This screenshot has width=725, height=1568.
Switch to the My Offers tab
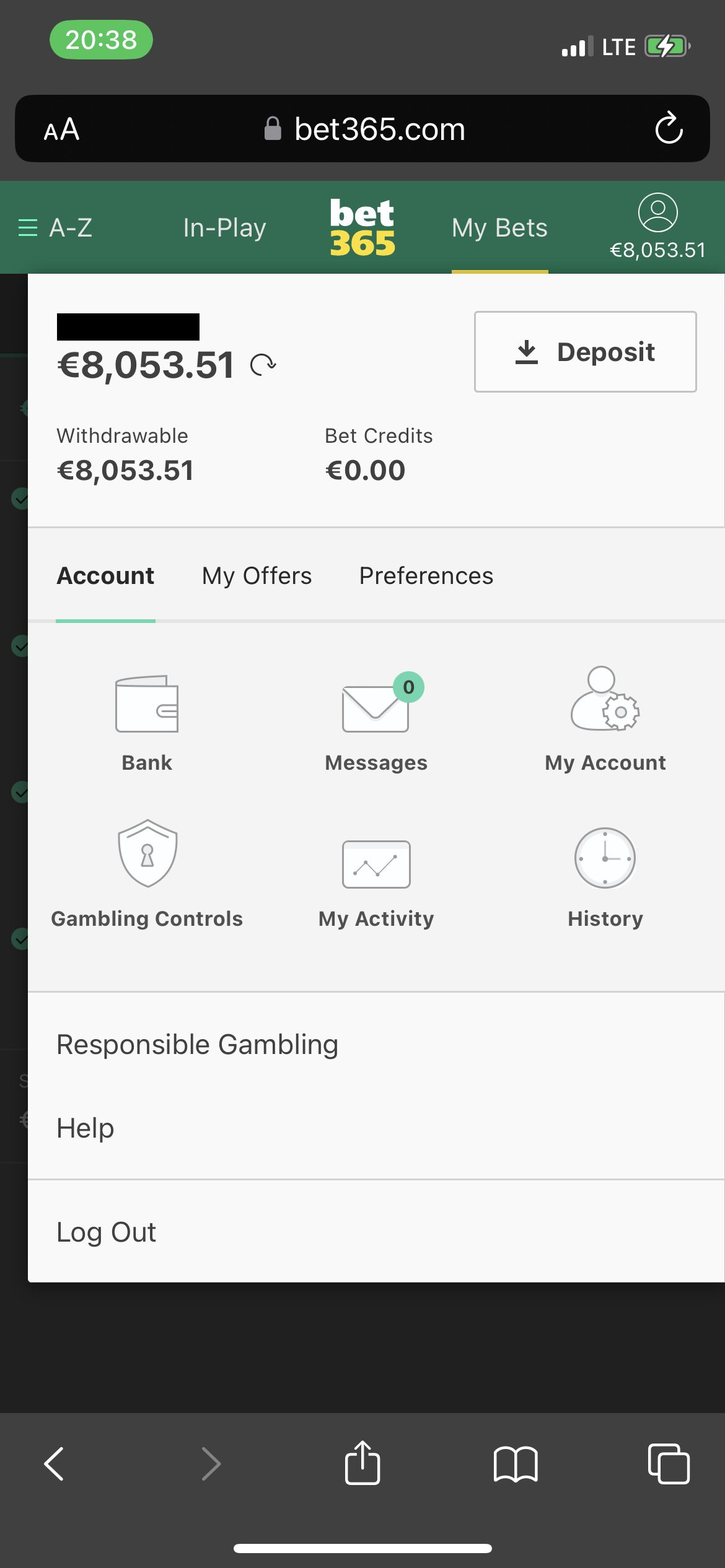pos(257,576)
